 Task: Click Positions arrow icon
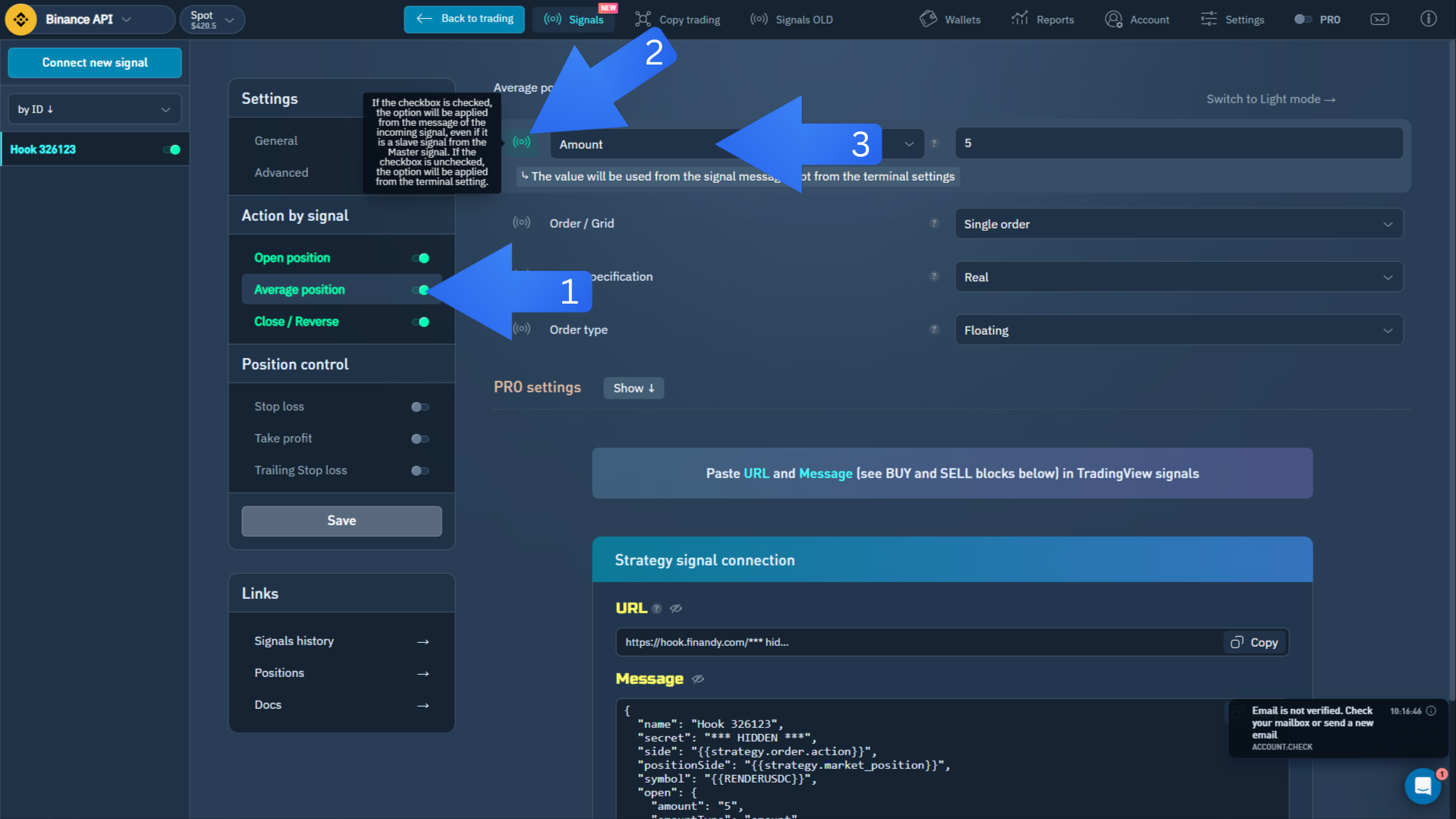(423, 674)
